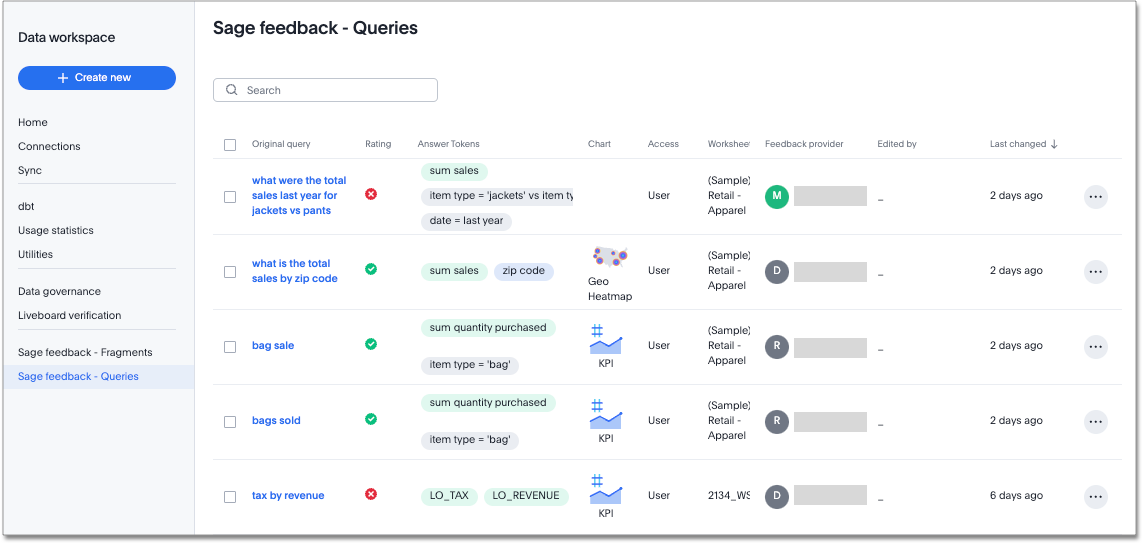Image resolution: width=1143 pixels, height=544 pixels.
Task: Click the Geo Heatmap chart icon
Action: [x=609, y=258]
